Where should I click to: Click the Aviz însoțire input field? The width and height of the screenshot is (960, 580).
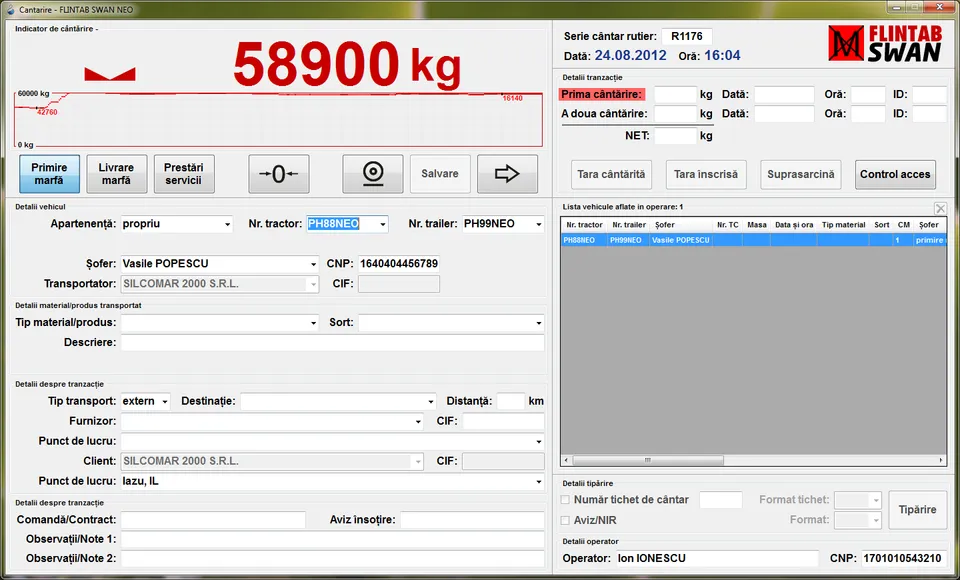472,520
